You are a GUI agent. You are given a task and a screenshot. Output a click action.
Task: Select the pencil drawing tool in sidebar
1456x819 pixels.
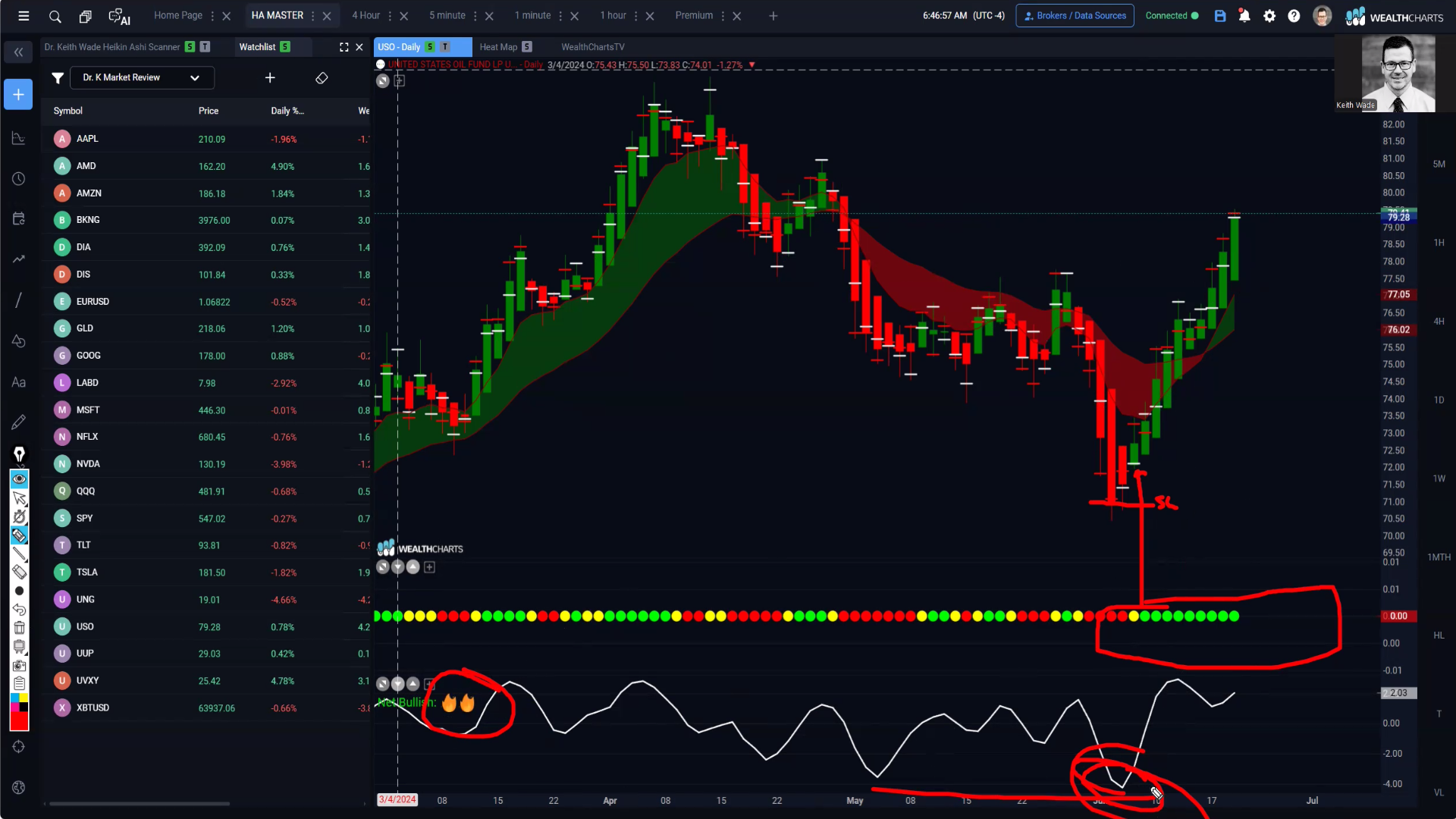[19, 422]
